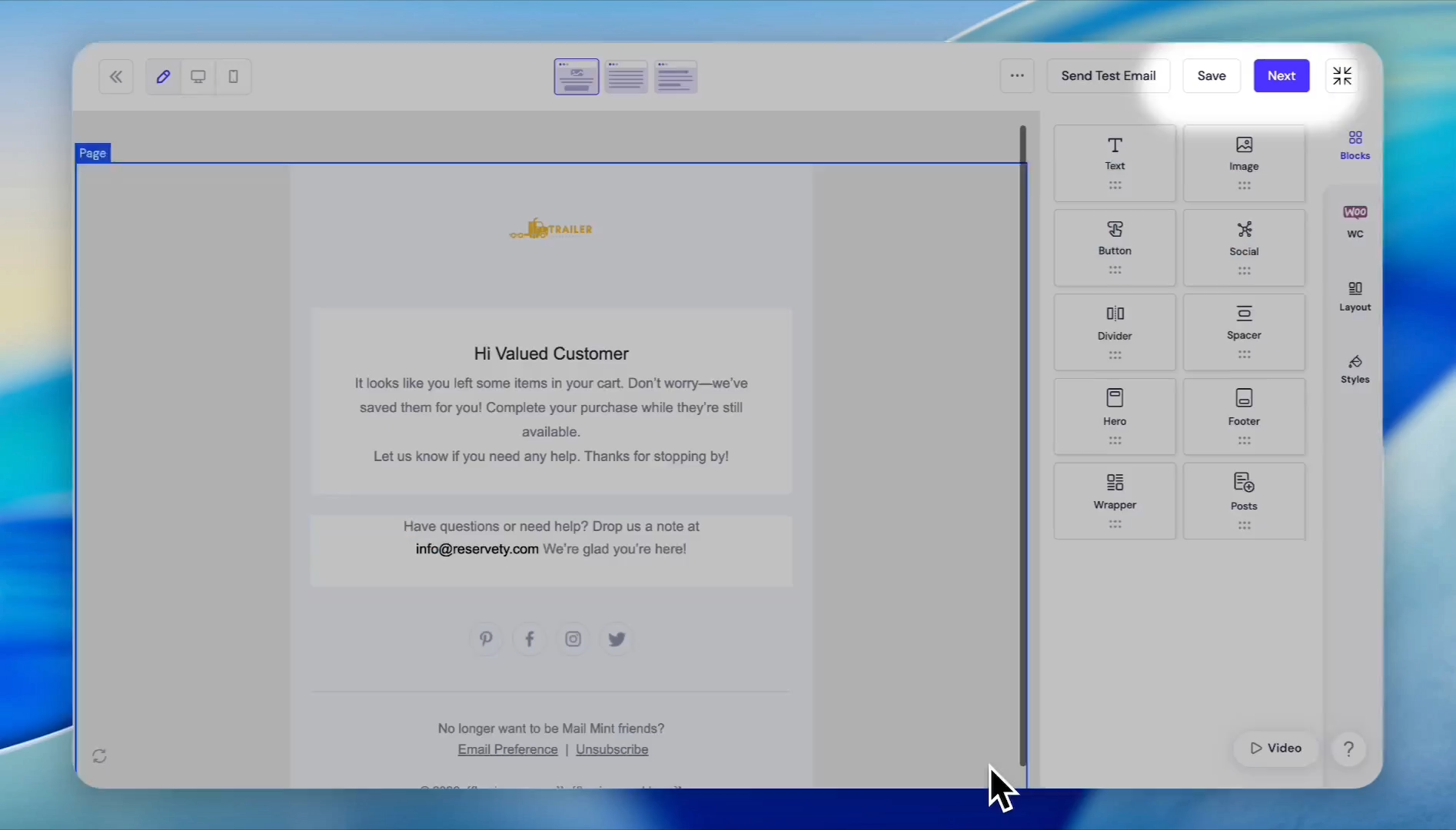
Task: Click the Instagram social icon
Action: 573,639
